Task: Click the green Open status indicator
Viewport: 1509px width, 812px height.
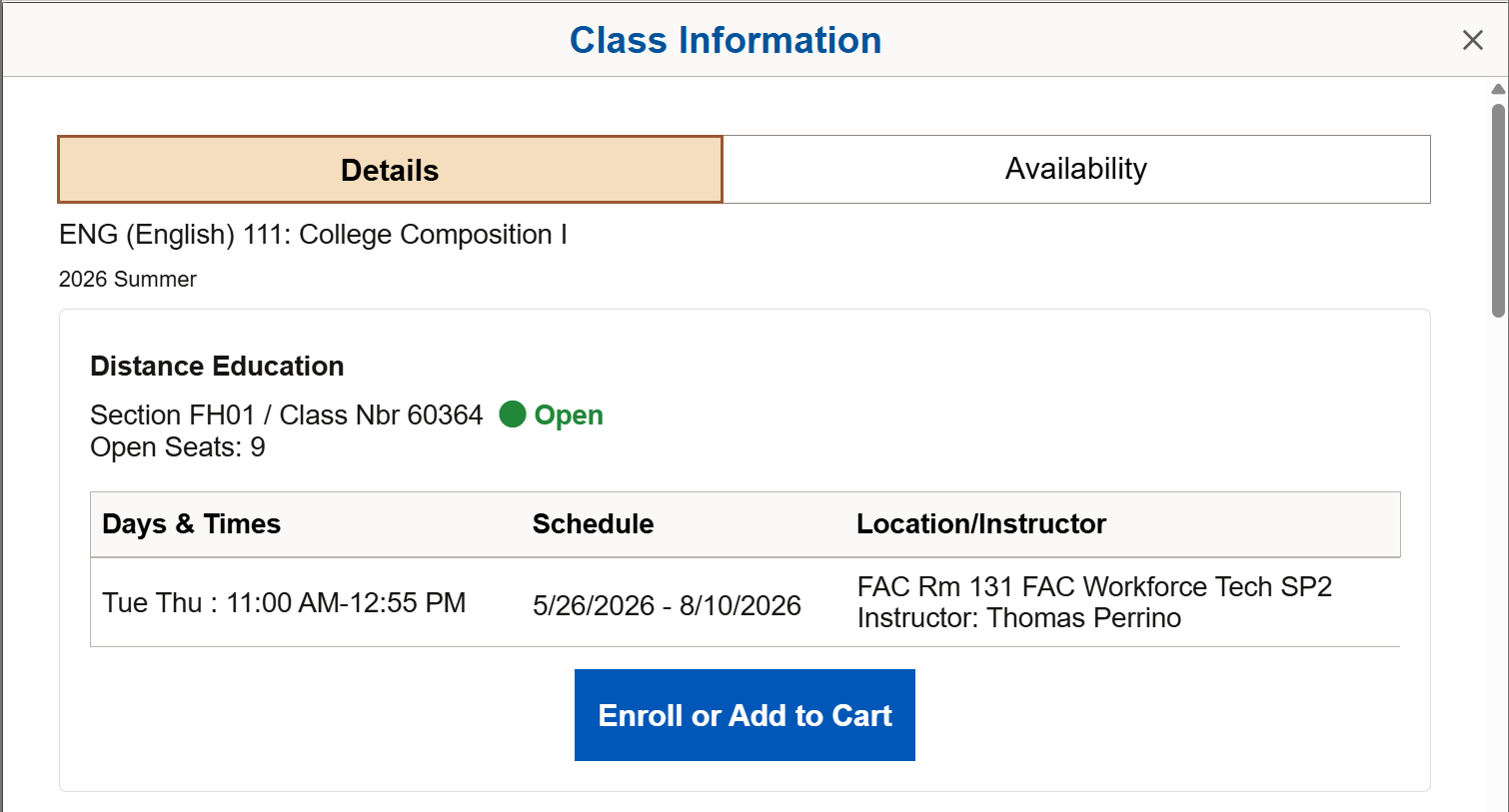Action: click(512, 415)
